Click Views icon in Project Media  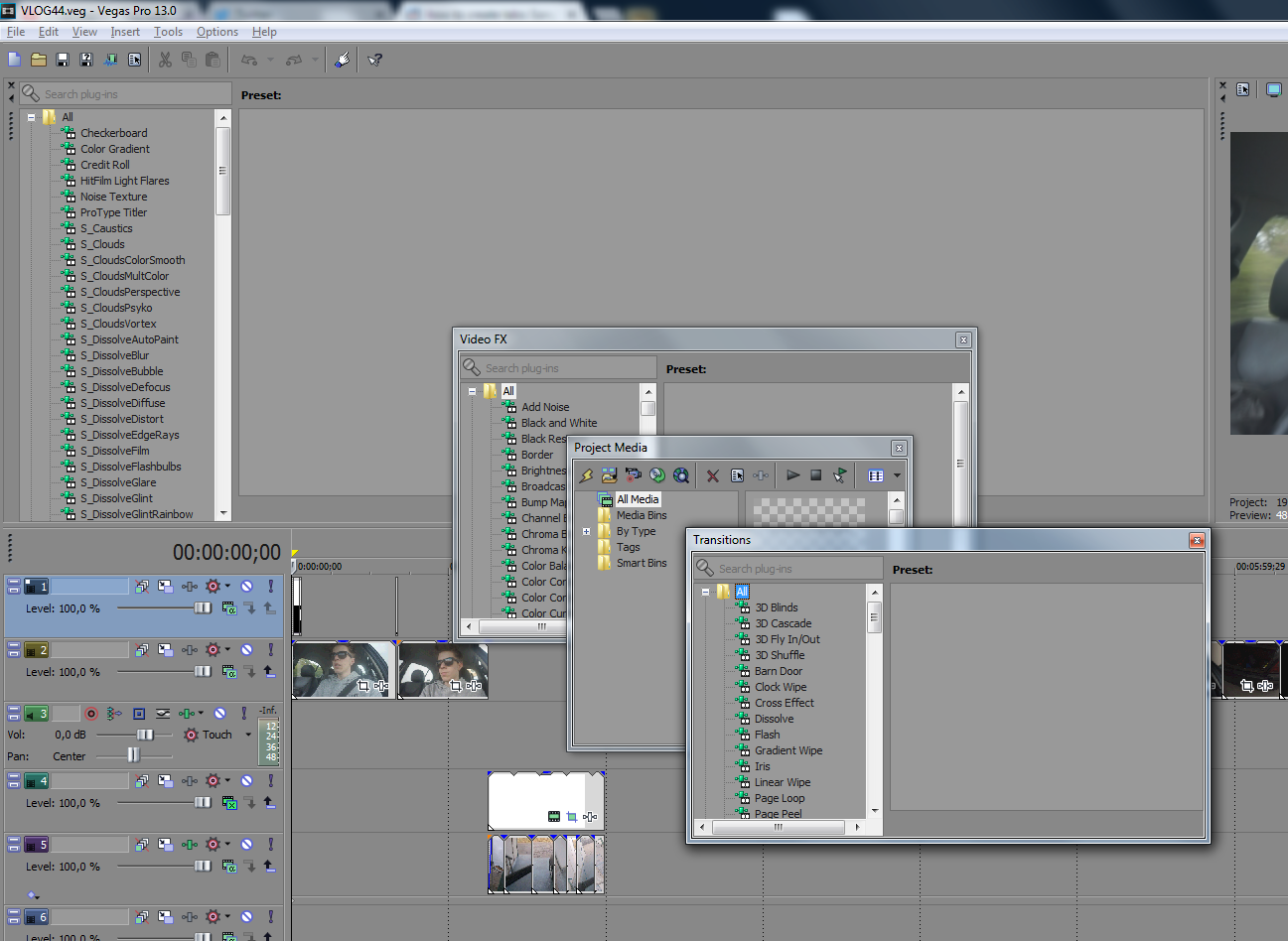[x=875, y=475]
